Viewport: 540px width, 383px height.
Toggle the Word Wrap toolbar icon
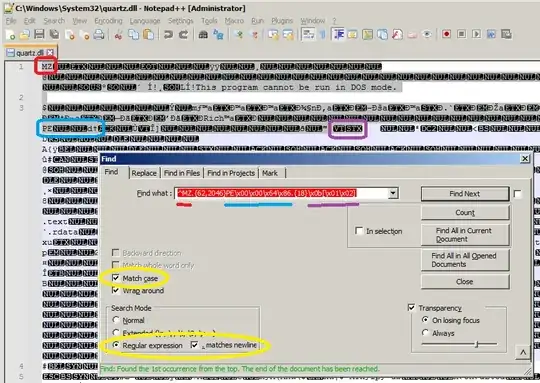pyautogui.click(x=308, y=34)
